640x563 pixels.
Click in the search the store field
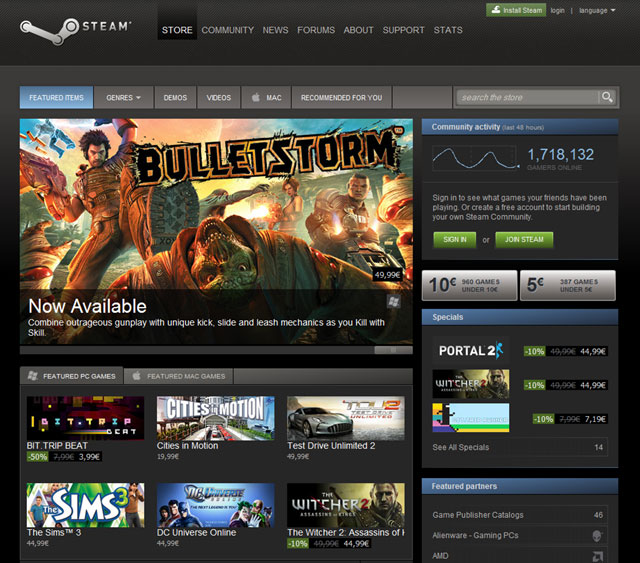click(527, 97)
